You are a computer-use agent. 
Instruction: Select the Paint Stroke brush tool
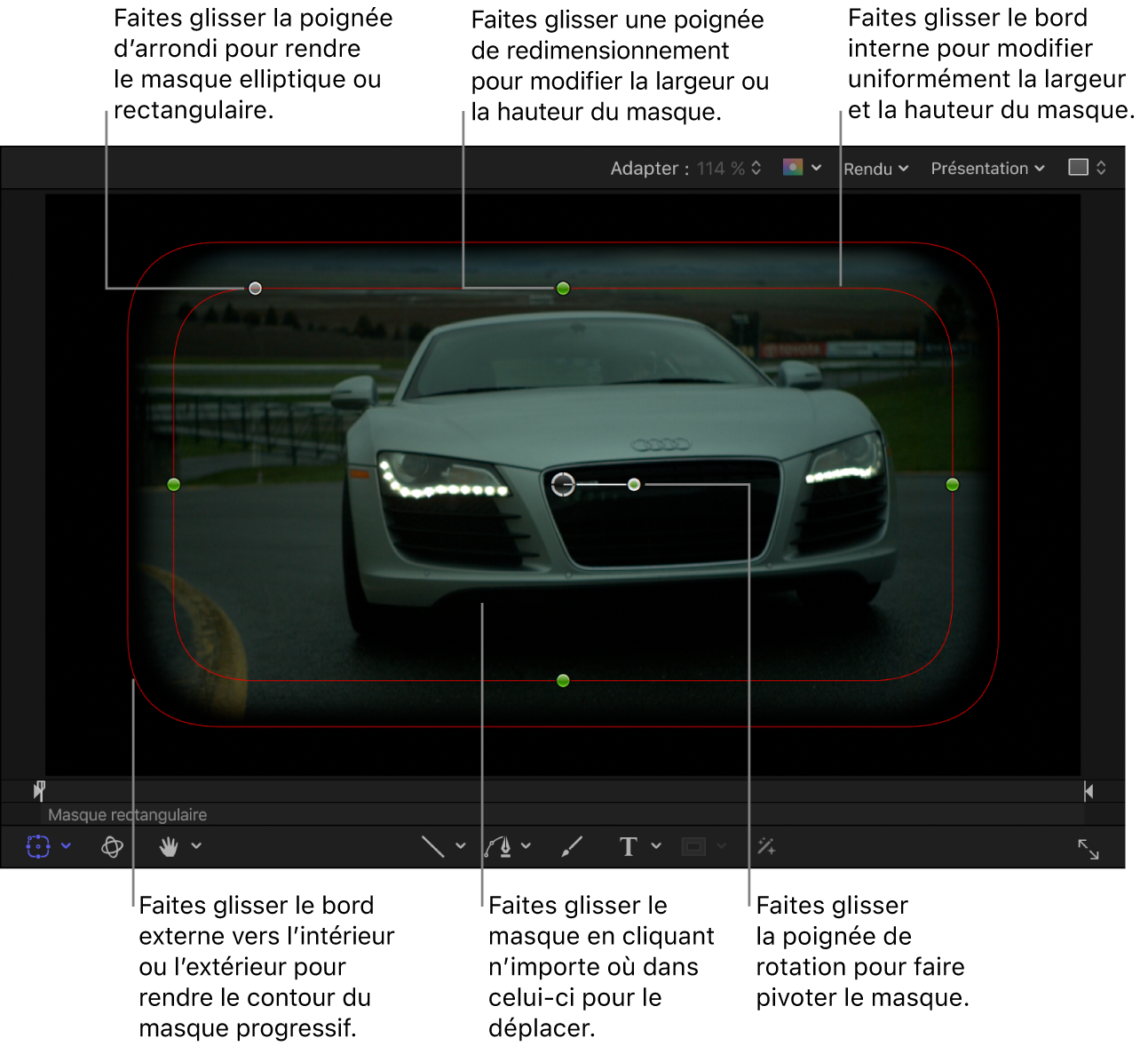click(572, 846)
